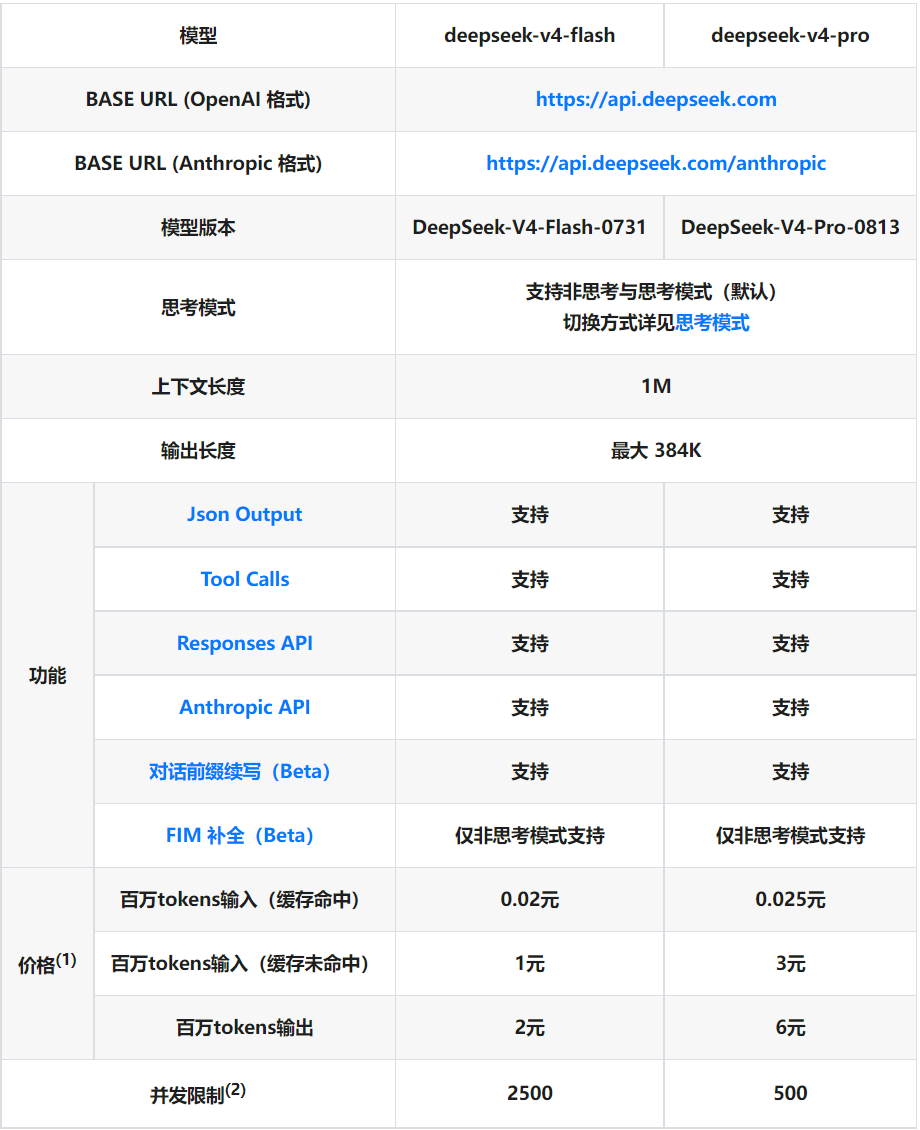Select the 2500 concurrency value
Image resolution: width=920 pixels, height=1130 pixels.
(530, 1094)
